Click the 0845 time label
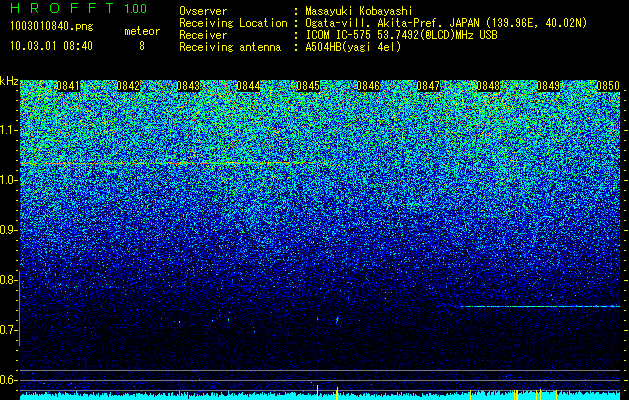 point(308,86)
